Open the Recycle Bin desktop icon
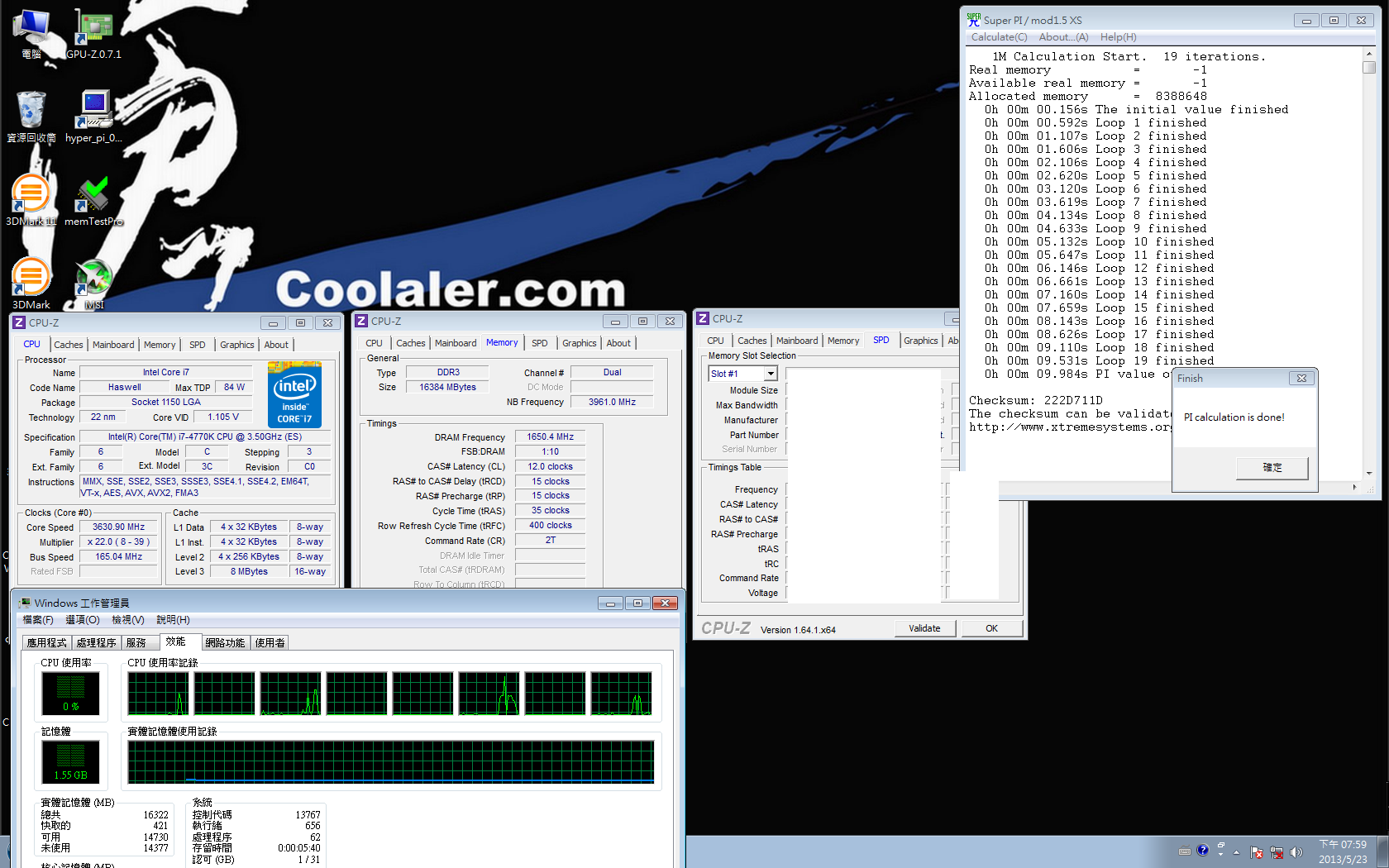The image size is (1389, 868). [31, 117]
